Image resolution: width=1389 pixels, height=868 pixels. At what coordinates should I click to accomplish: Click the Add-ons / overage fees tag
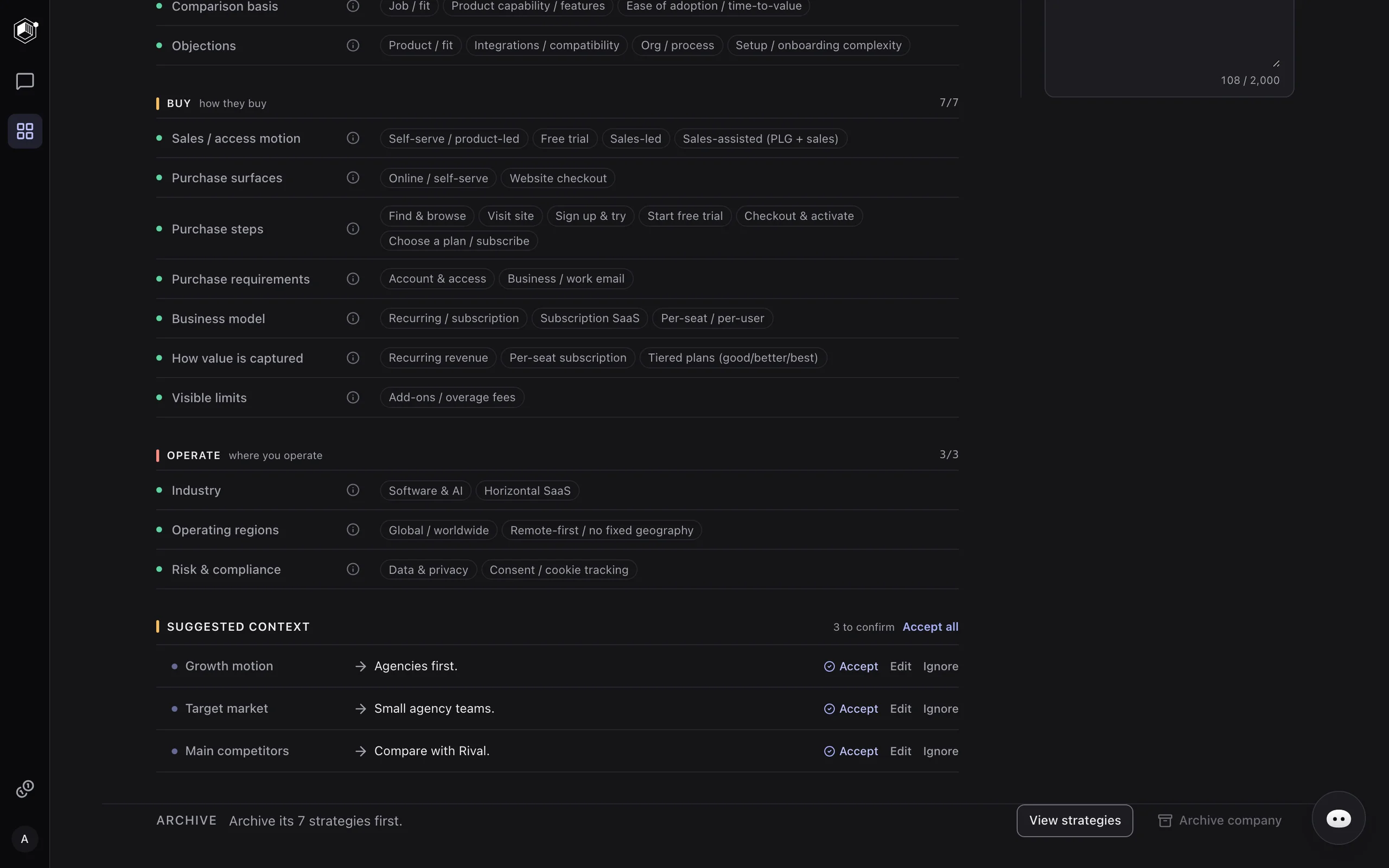(x=452, y=398)
